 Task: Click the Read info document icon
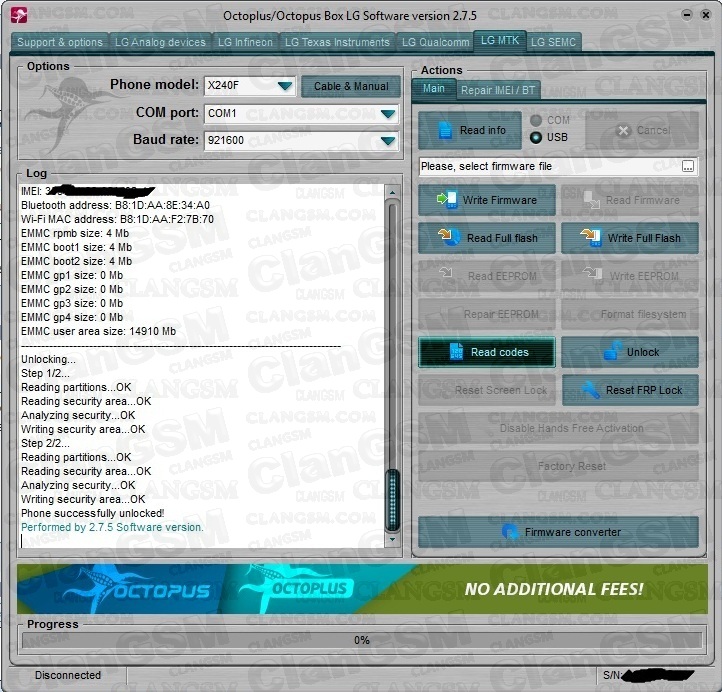pos(445,130)
